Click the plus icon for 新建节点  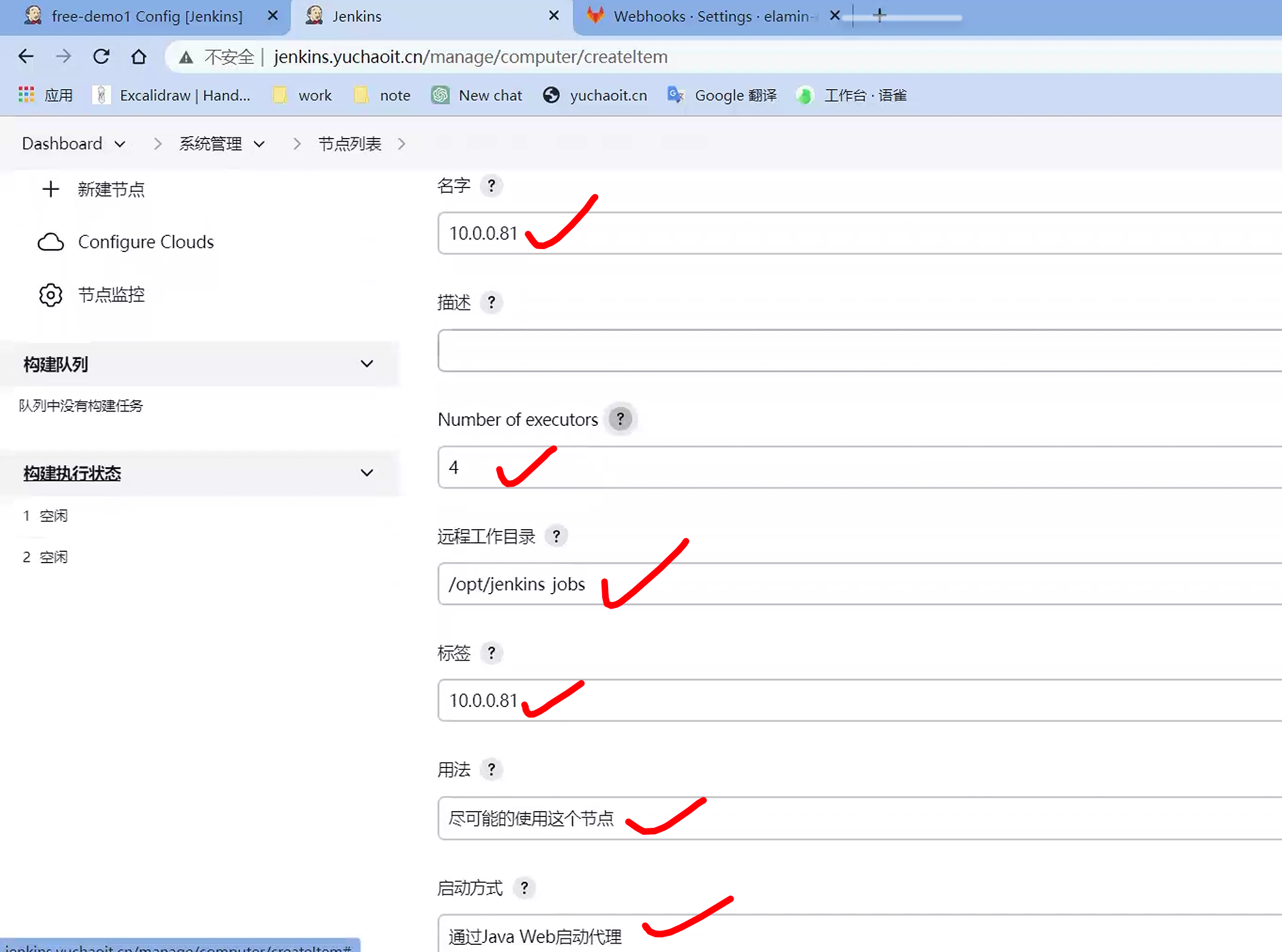(51, 189)
